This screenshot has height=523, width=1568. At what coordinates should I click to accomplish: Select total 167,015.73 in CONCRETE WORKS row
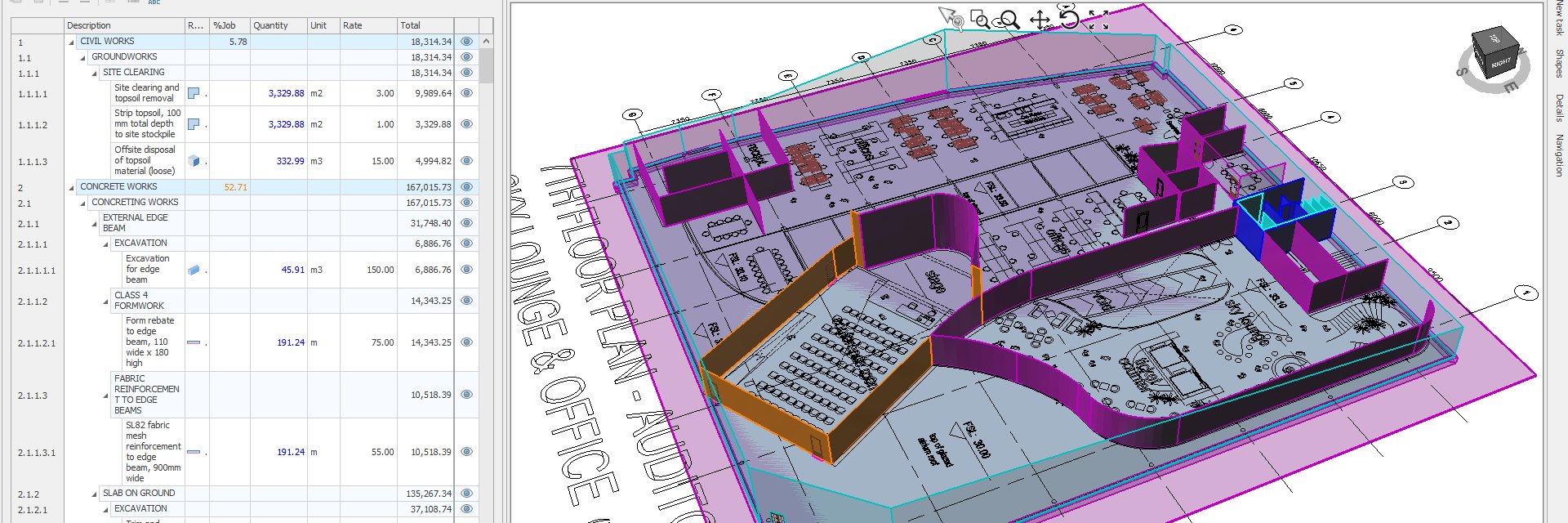click(428, 187)
